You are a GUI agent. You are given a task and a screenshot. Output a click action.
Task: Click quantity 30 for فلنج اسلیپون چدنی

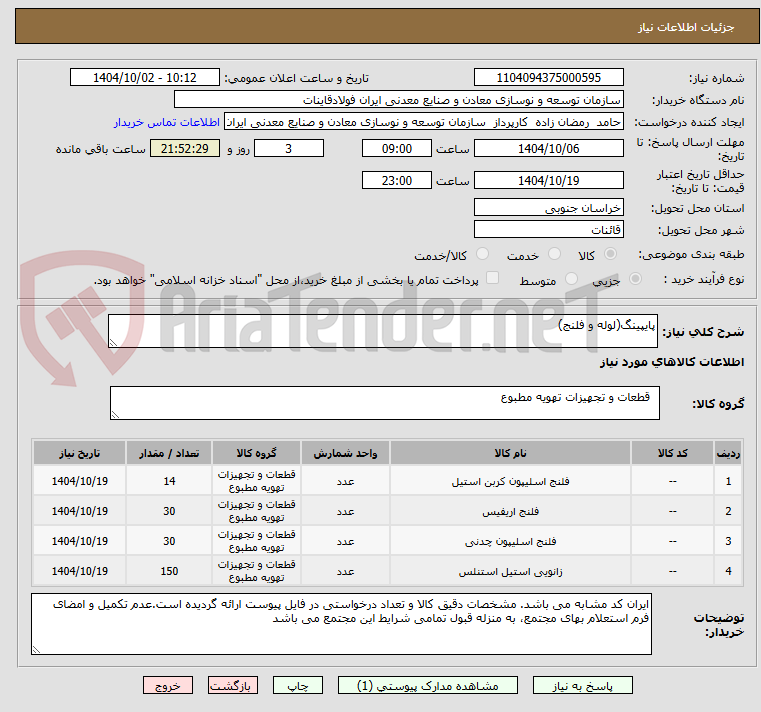(x=169, y=541)
